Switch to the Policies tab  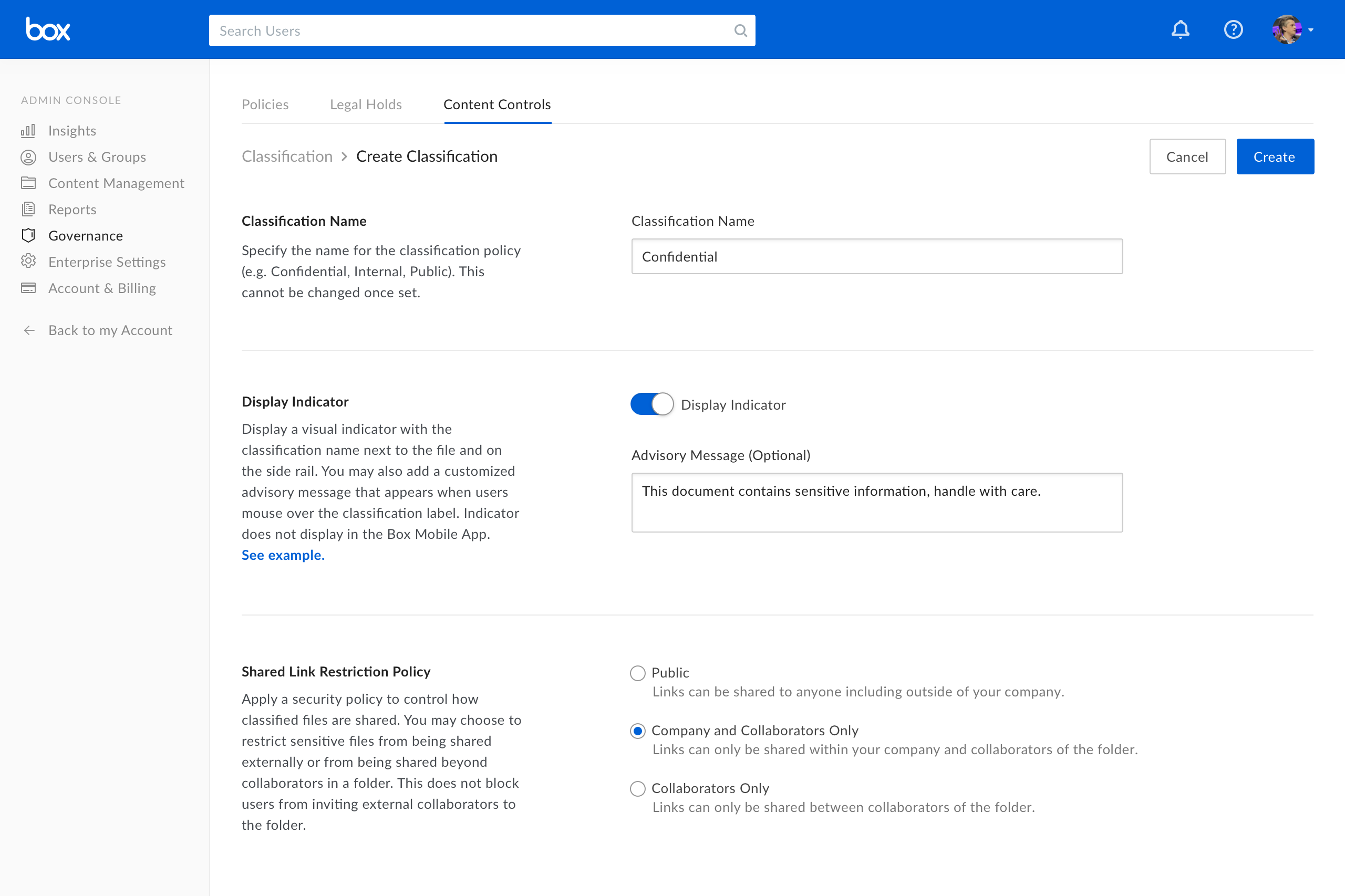[265, 105]
